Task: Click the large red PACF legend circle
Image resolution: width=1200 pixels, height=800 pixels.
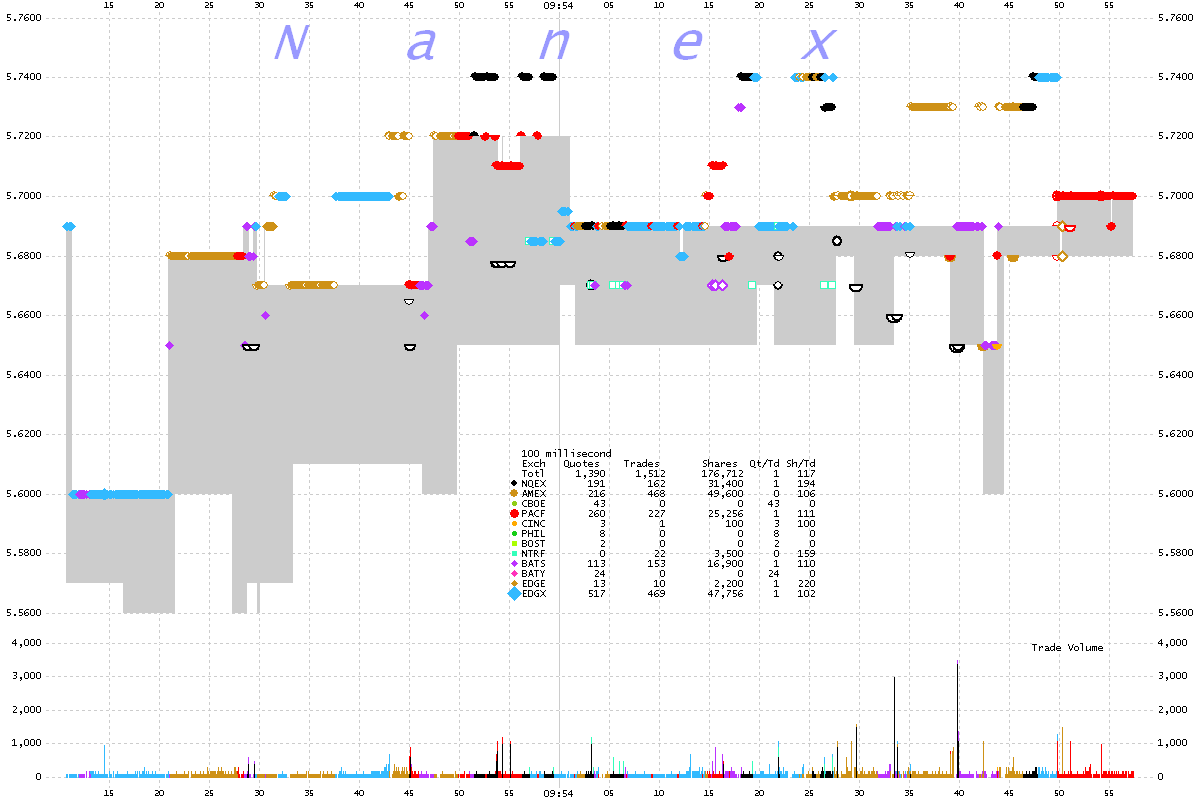Action: [x=514, y=513]
